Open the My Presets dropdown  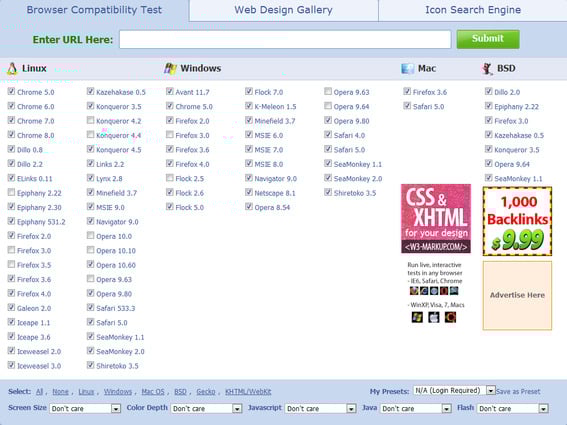coord(454,391)
